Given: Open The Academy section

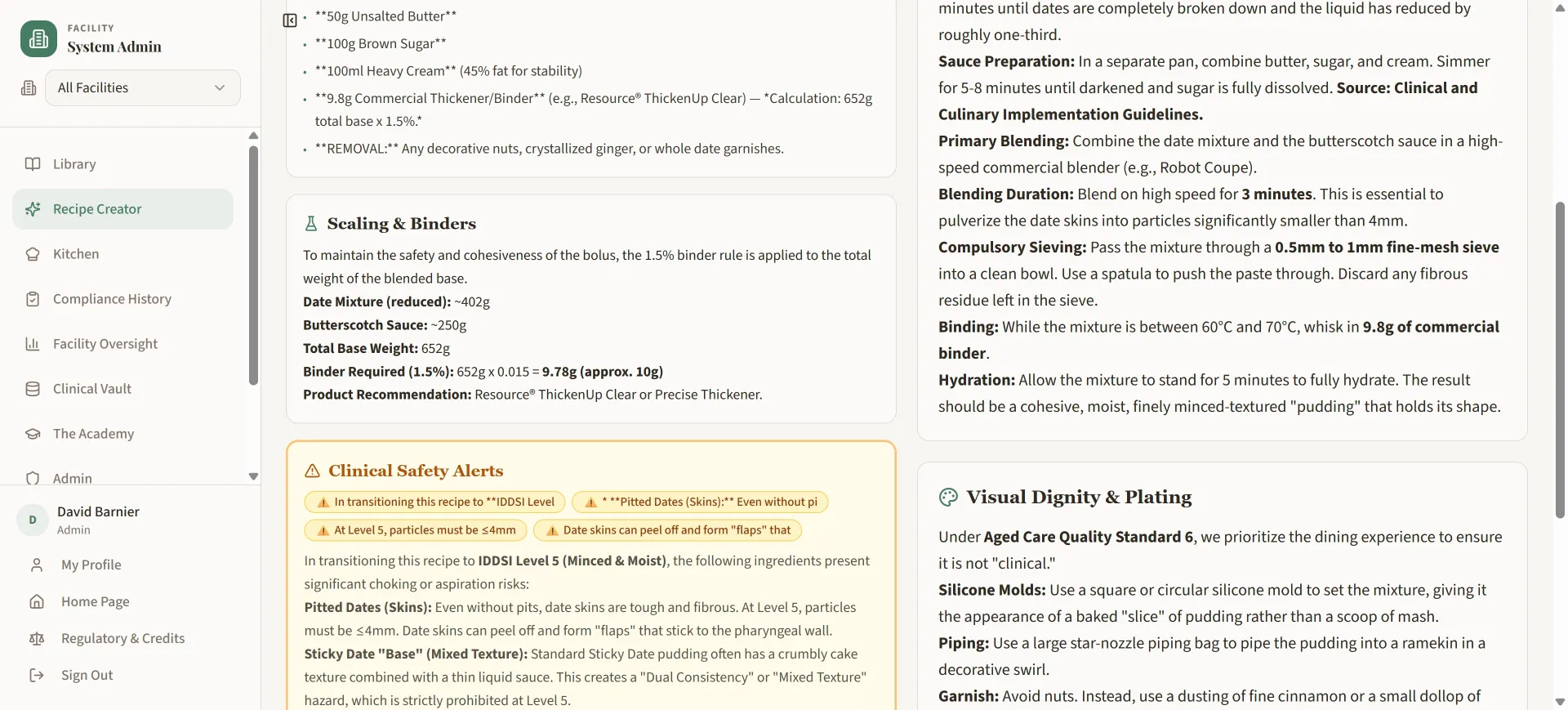Looking at the screenshot, I should [122, 434].
